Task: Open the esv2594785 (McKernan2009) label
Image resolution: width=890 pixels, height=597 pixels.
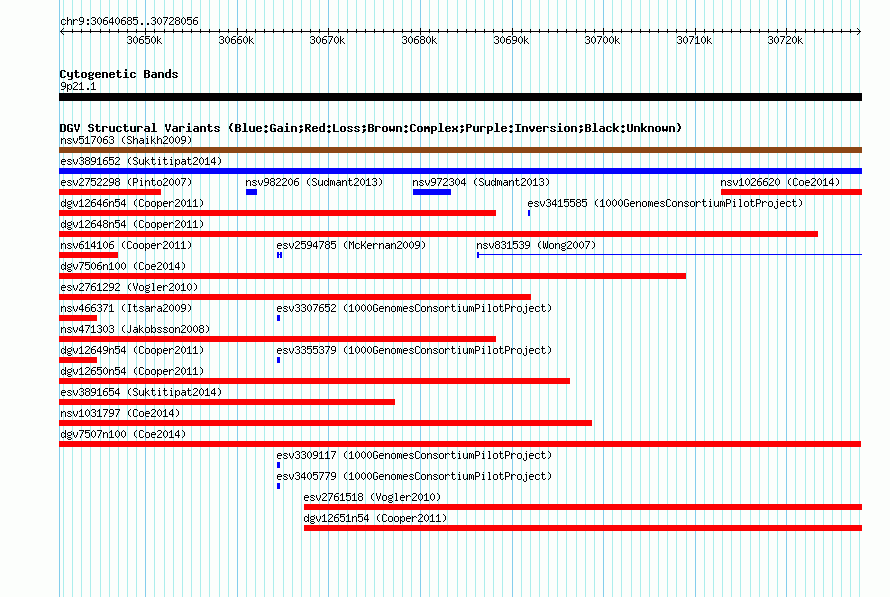Action: 351,245
